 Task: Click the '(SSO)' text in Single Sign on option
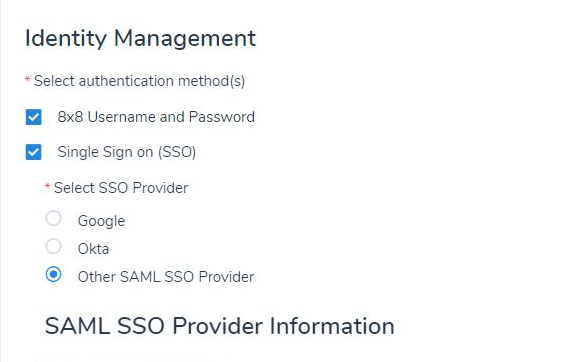177,152
